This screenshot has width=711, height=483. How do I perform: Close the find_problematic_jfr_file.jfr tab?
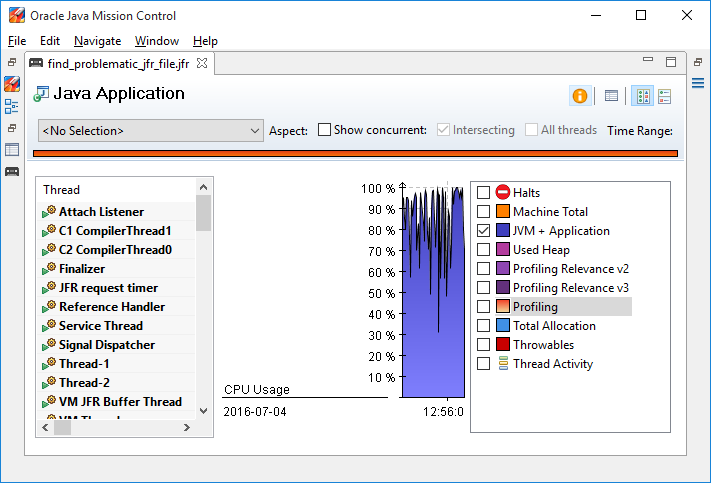click(x=201, y=63)
